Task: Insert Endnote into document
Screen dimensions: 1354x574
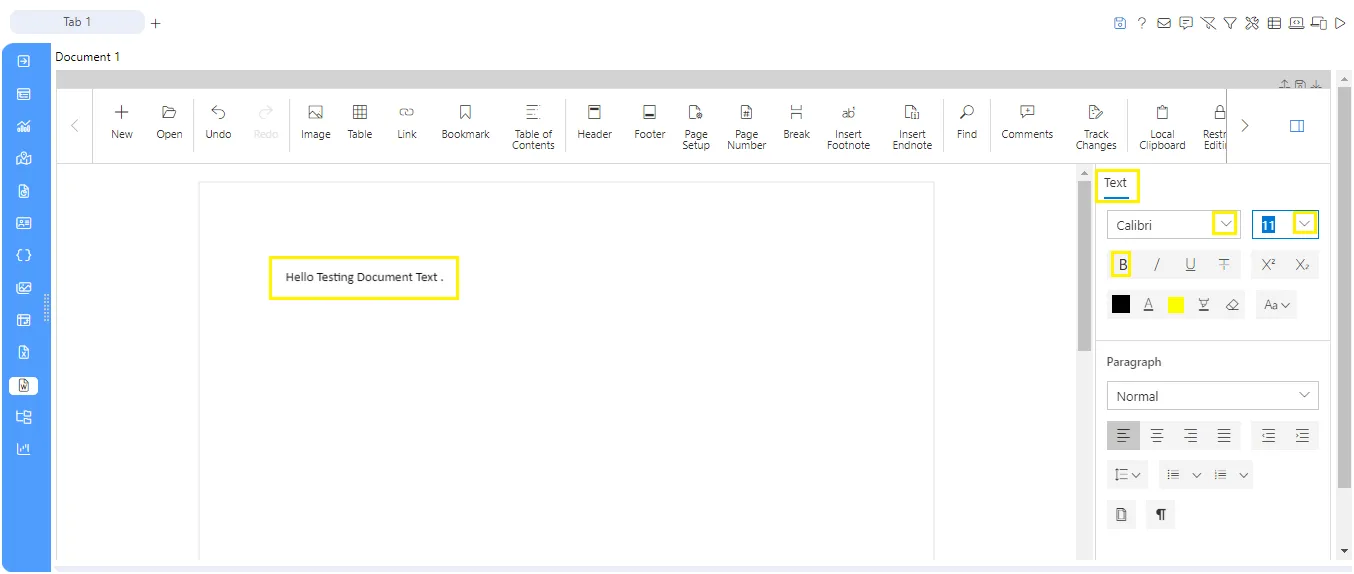Action: coord(912,125)
